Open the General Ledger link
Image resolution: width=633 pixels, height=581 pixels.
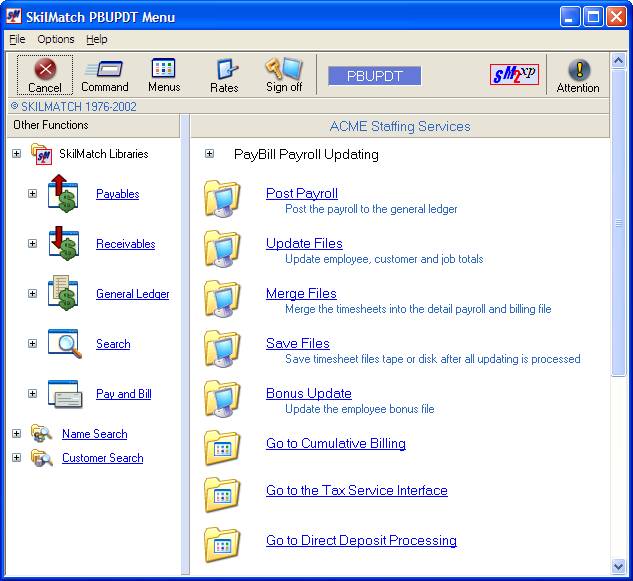(132, 294)
